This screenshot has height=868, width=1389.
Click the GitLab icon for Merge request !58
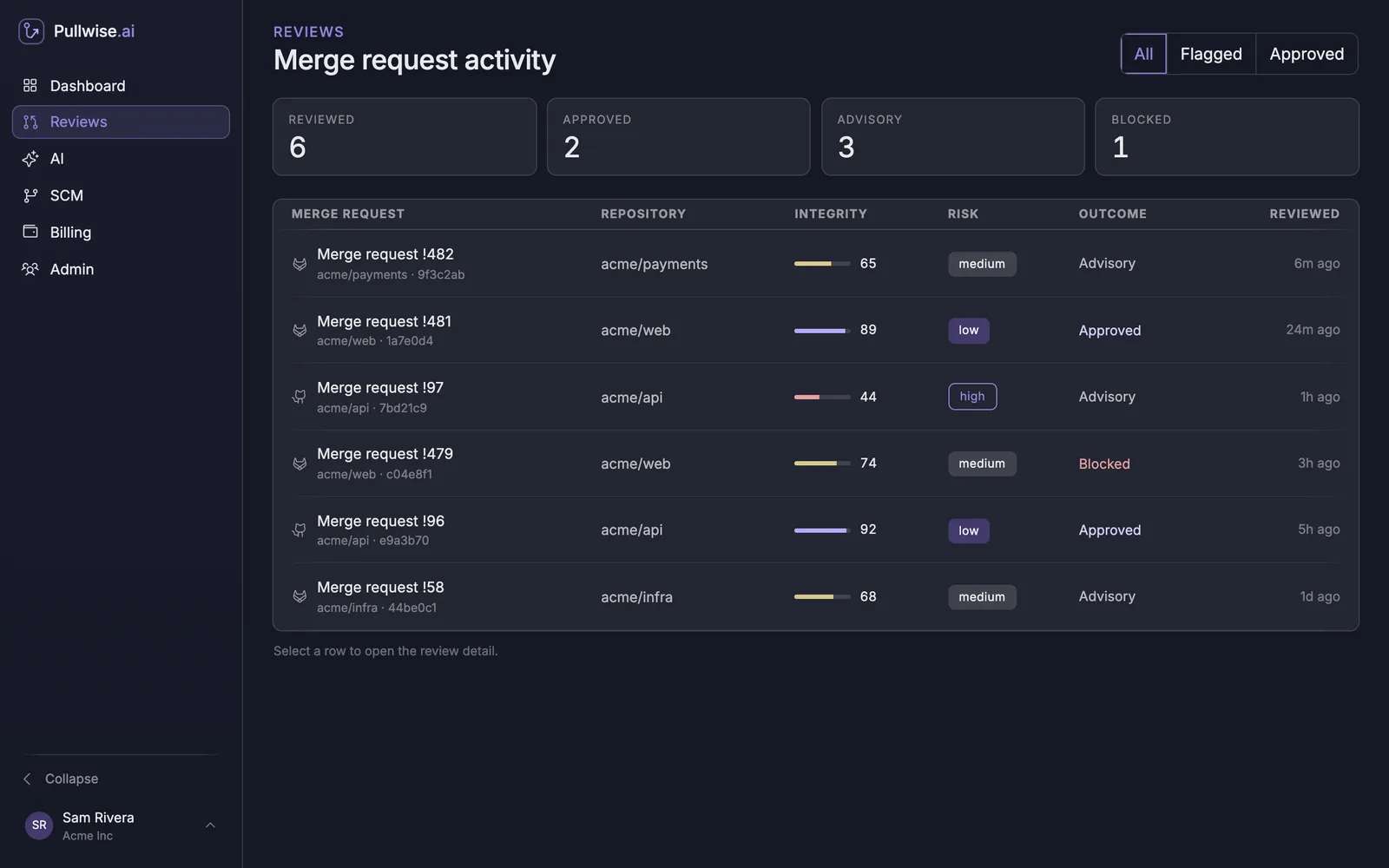pos(300,596)
